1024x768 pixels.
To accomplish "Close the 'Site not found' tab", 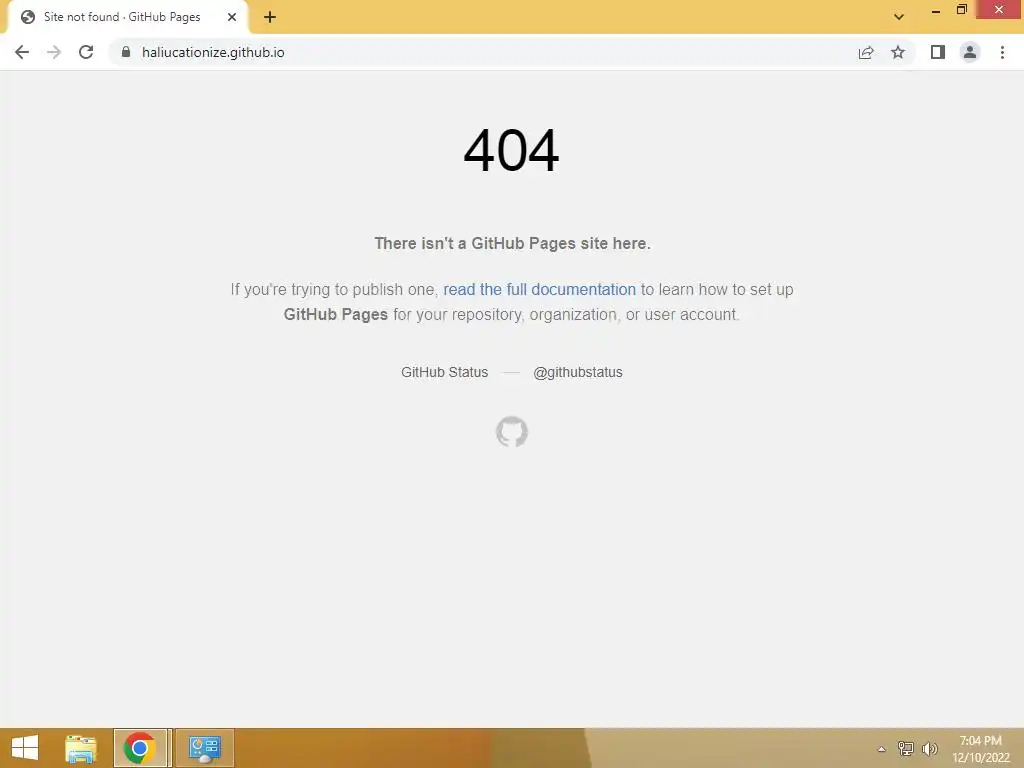I will tap(232, 17).
